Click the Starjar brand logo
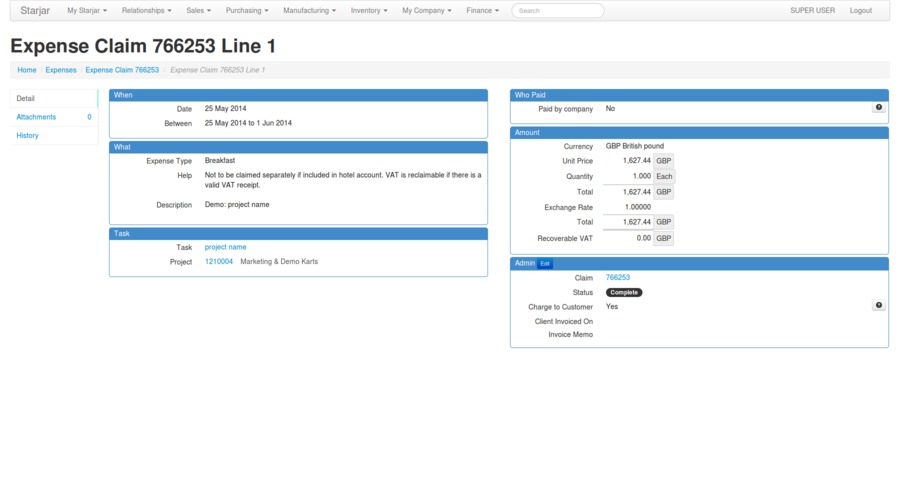The height and width of the screenshot is (500, 900). point(36,11)
